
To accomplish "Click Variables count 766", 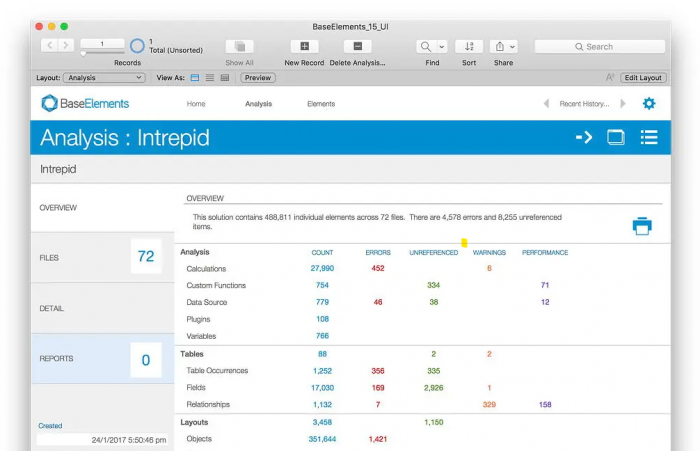I will tap(322, 336).
